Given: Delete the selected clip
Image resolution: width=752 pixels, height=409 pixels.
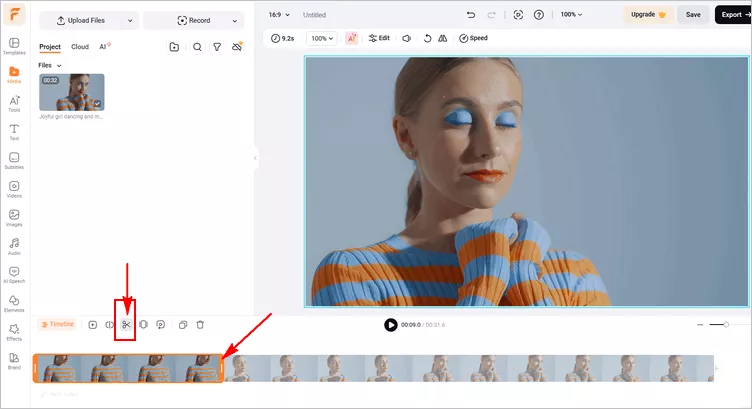Looking at the screenshot, I should (200, 325).
